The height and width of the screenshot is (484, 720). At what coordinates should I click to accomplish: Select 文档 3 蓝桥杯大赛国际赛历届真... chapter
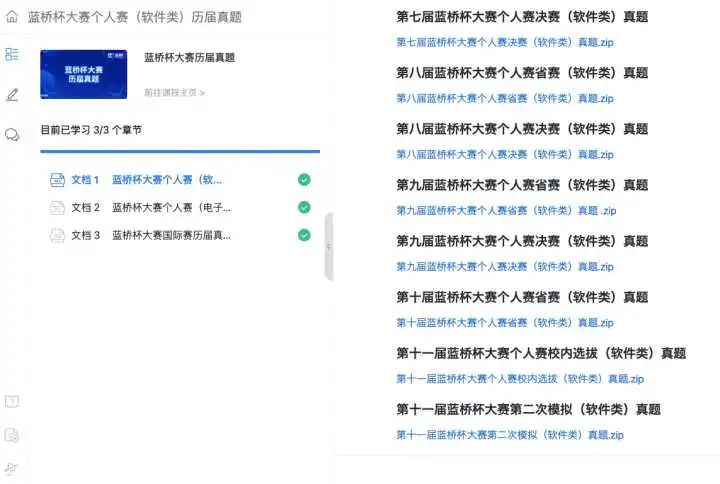point(180,236)
